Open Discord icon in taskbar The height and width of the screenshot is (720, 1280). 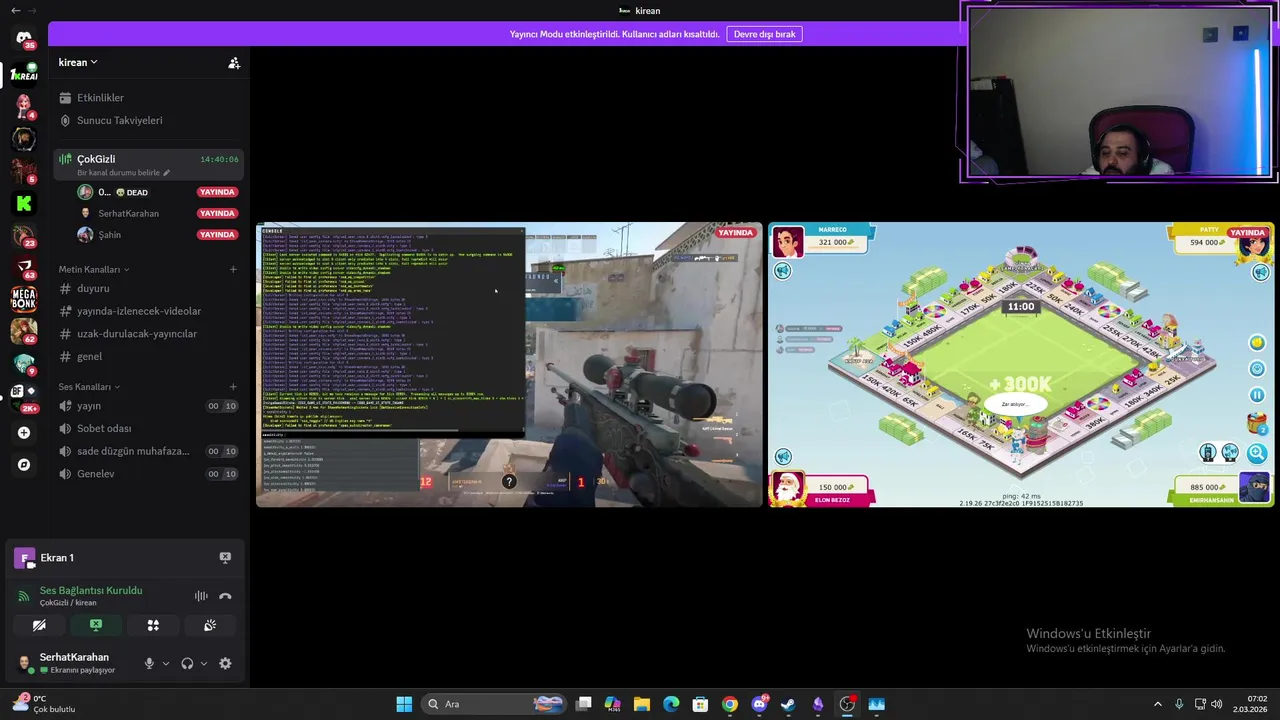pos(759,704)
